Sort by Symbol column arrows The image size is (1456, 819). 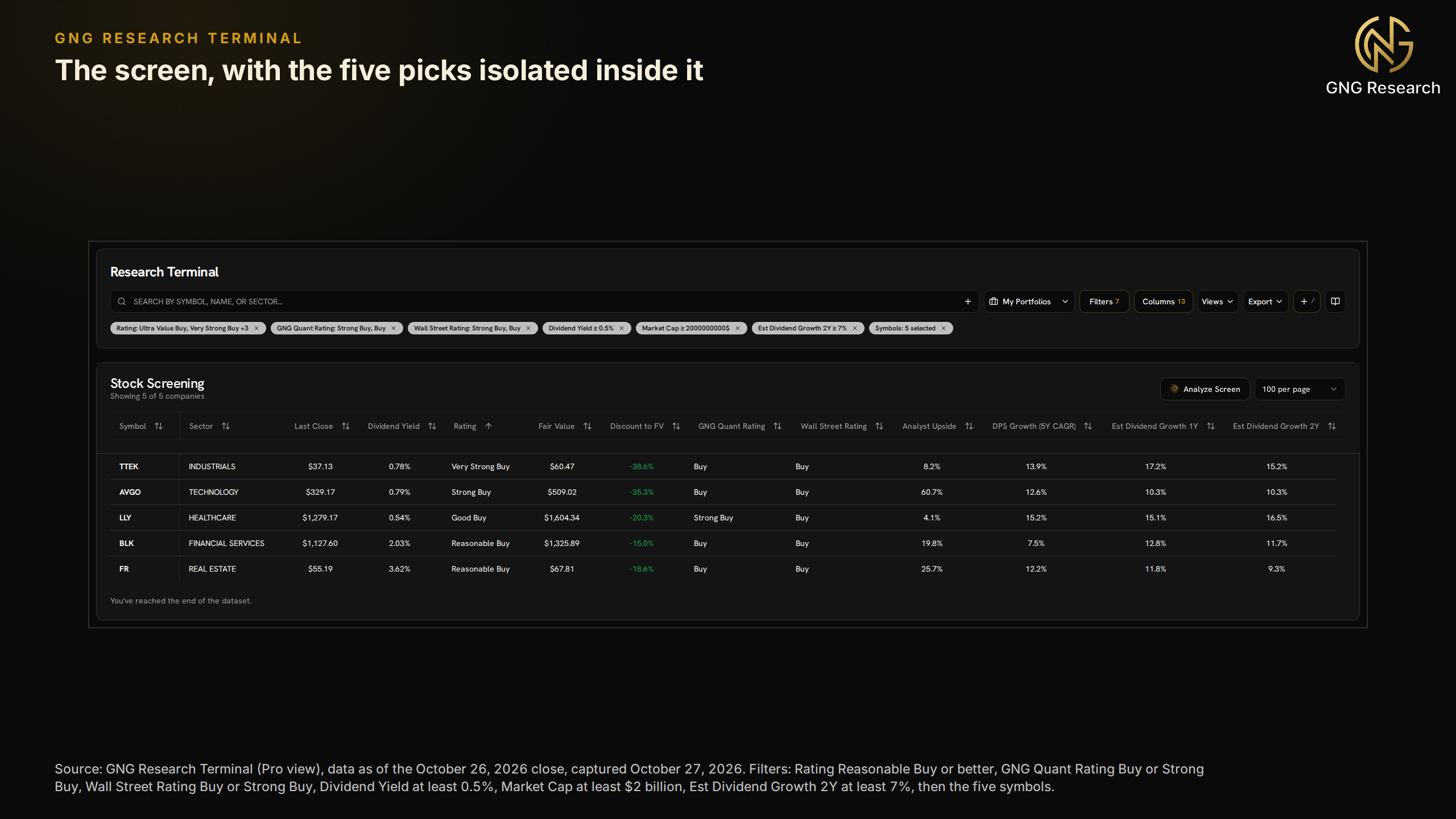159,426
